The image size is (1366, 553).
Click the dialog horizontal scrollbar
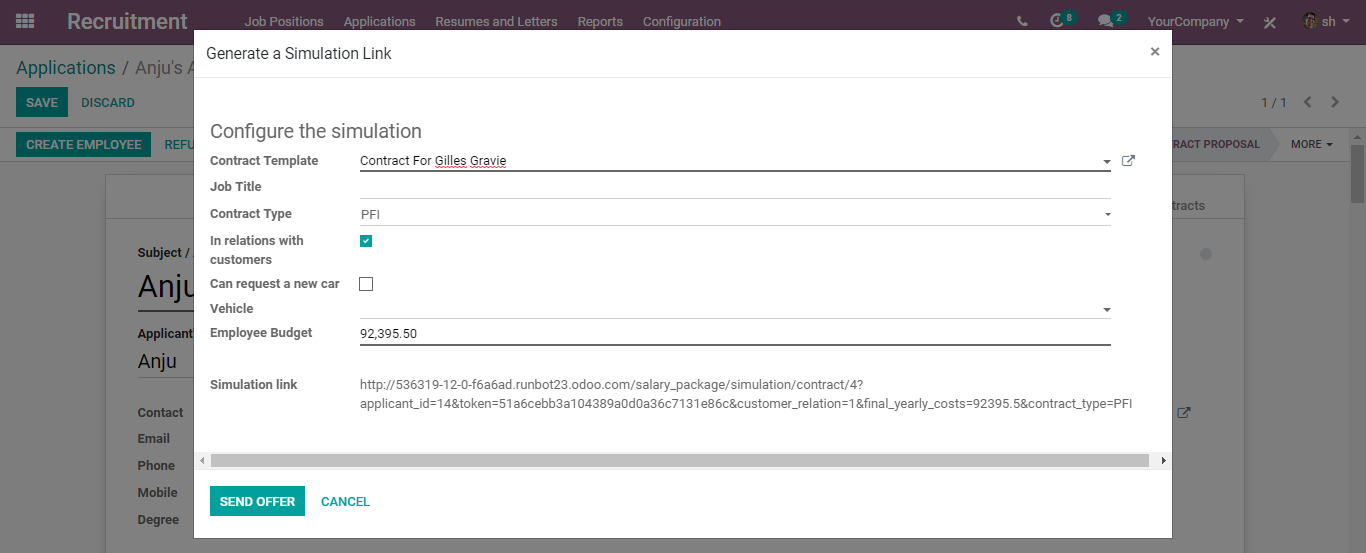pos(680,461)
